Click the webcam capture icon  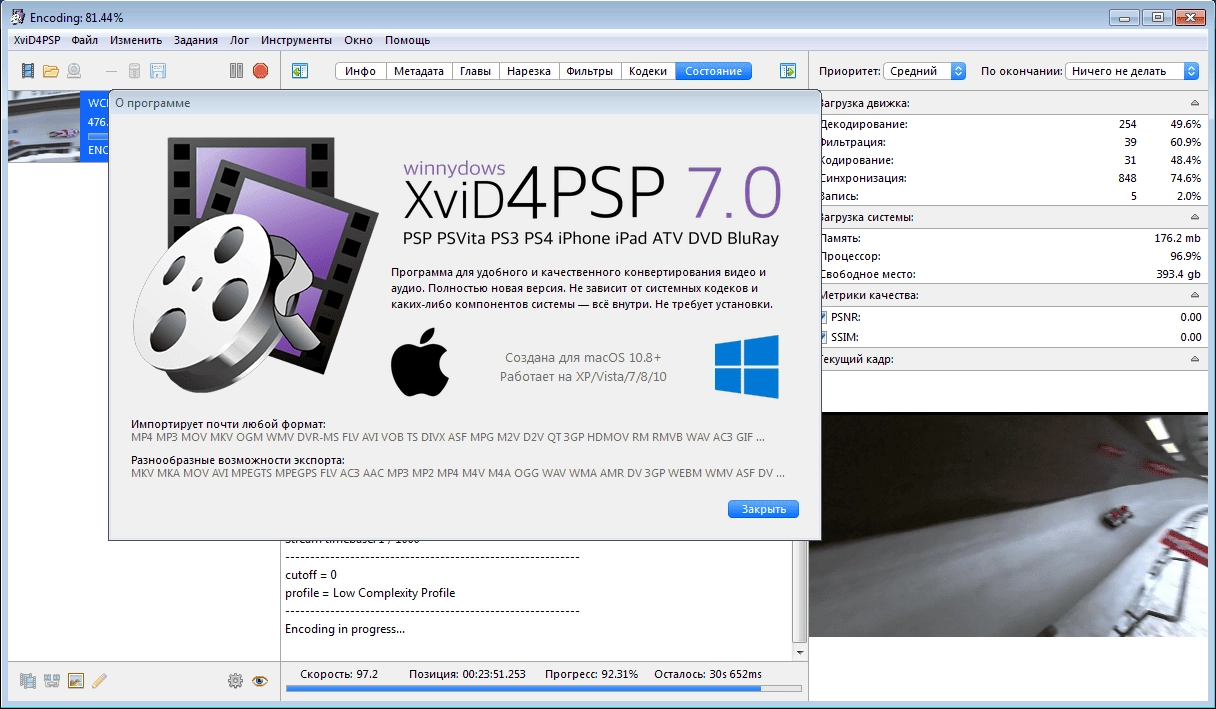point(74,71)
